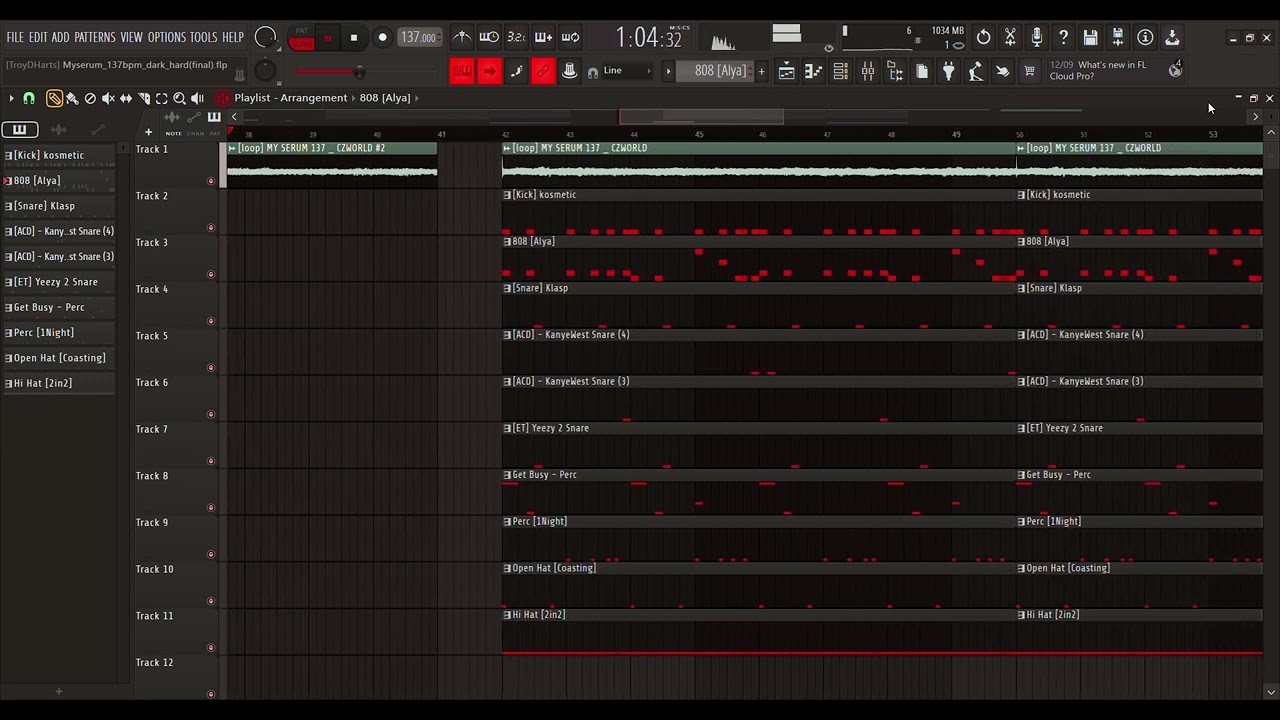Expand arrow left of pattern selector
Screen dimensions: 1280x720
click(x=668, y=71)
